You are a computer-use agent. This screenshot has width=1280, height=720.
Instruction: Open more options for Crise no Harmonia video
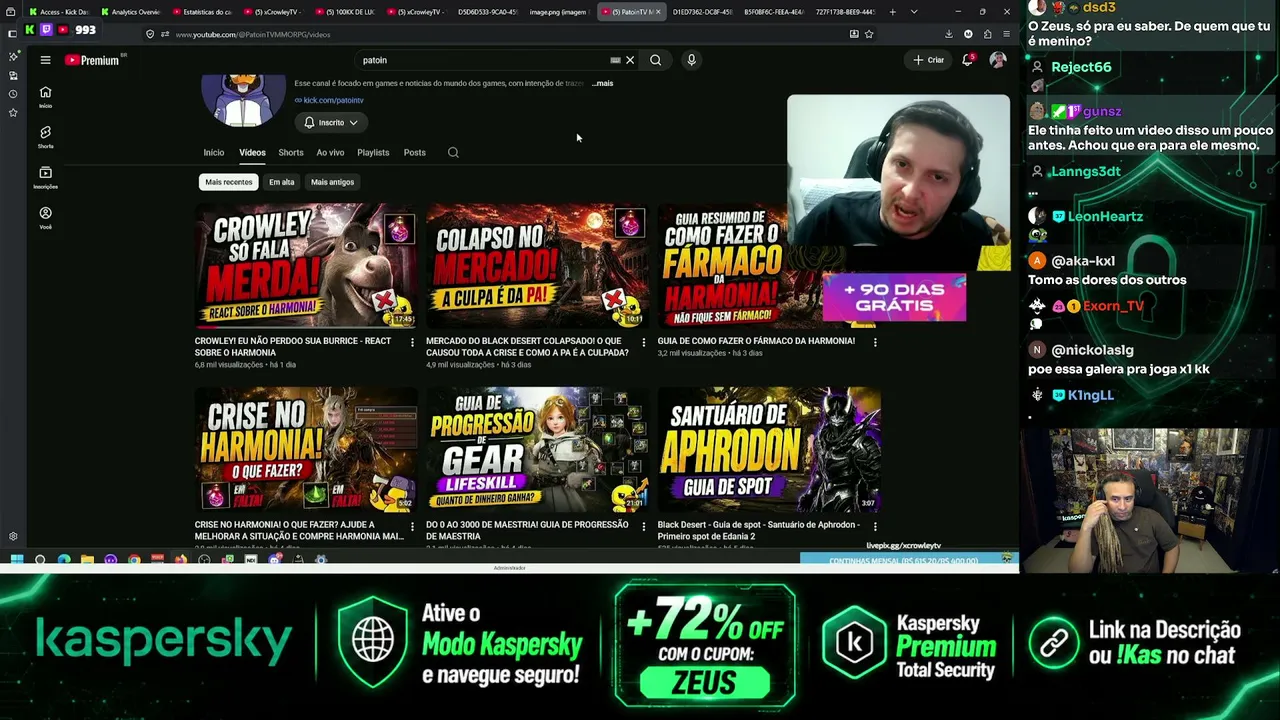(x=412, y=526)
